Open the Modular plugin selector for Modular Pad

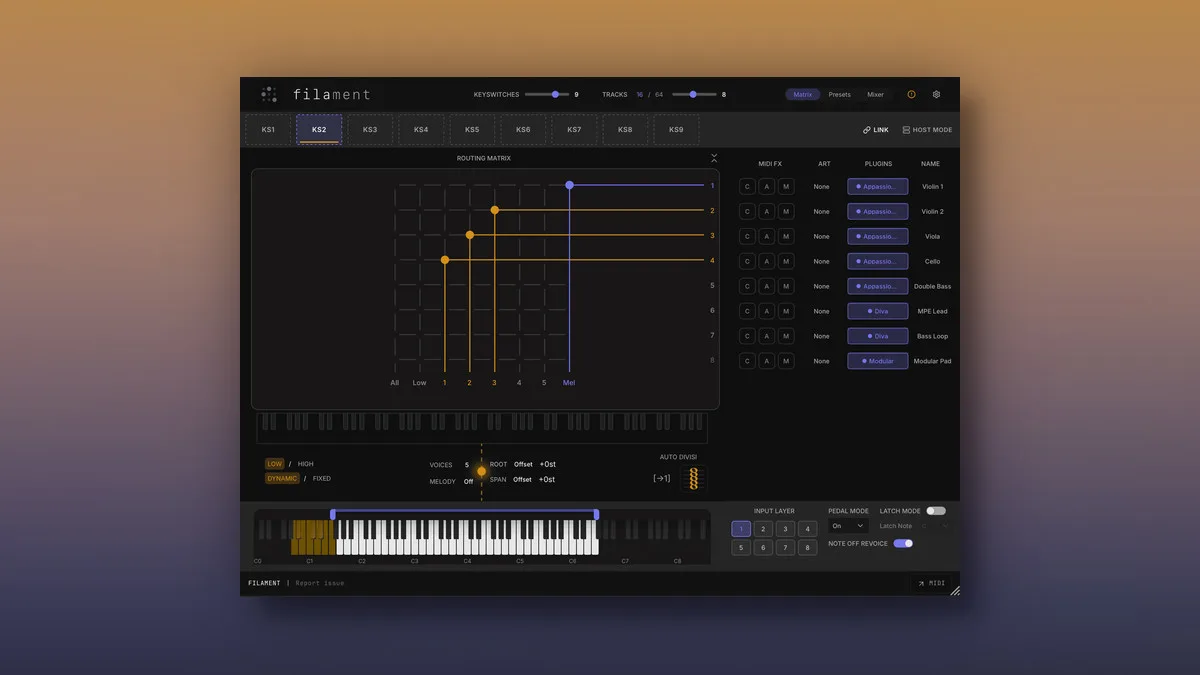pos(878,361)
